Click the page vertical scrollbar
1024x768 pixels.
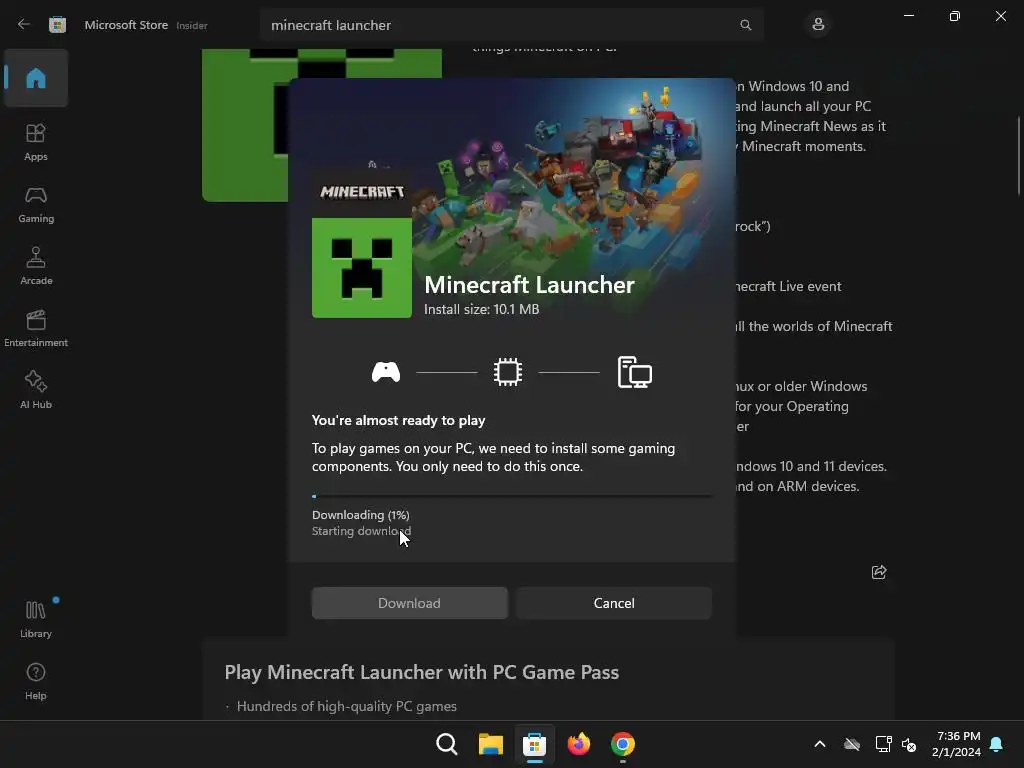coord(1019,155)
